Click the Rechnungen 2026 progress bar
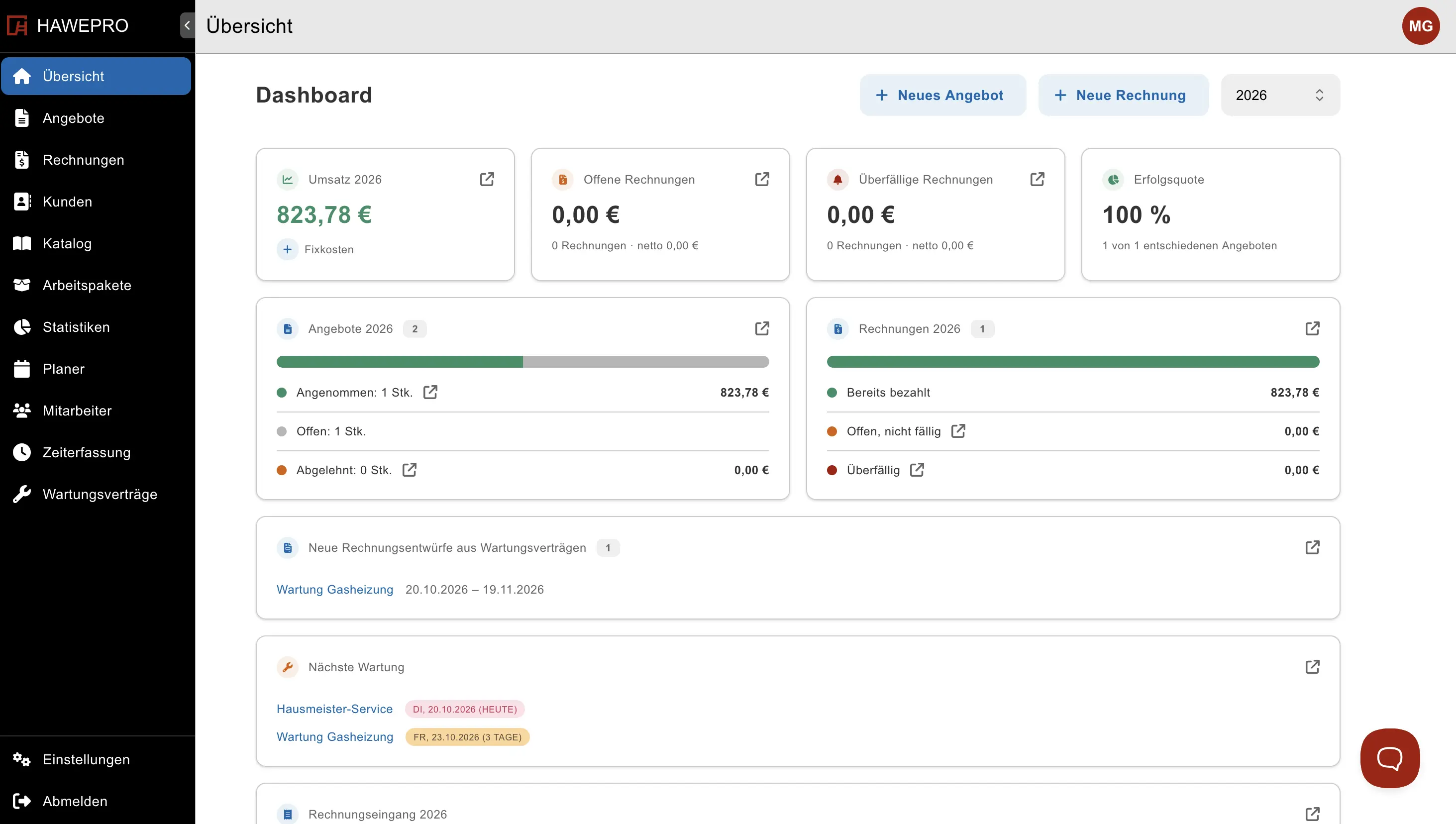Image resolution: width=1456 pixels, height=824 pixels. tap(1073, 362)
